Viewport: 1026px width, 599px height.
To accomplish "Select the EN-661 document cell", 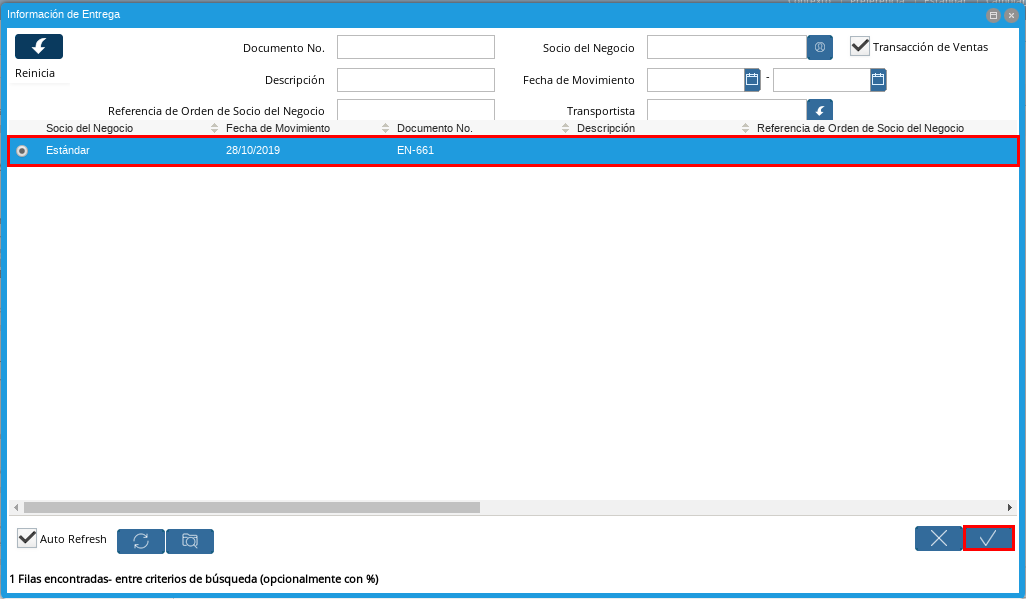I will point(416,150).
